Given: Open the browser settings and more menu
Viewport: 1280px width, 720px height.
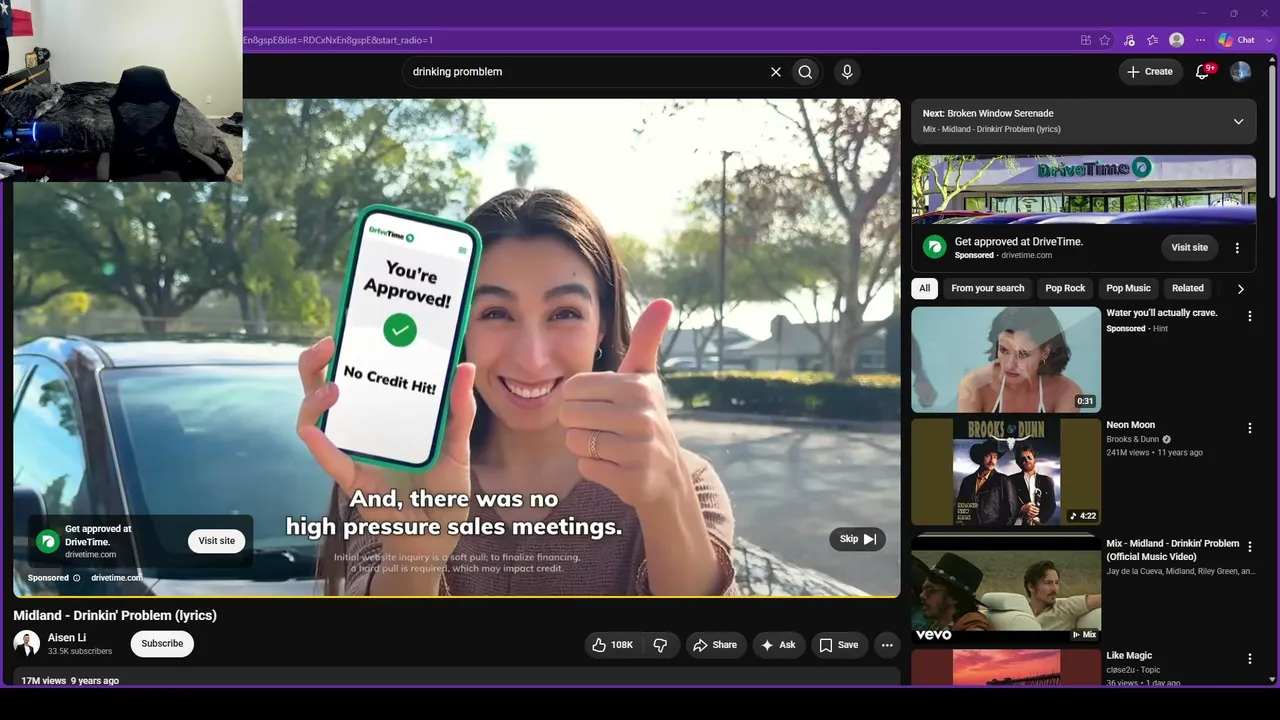Looking at the screenshot, I should [x=1201, y=40].
